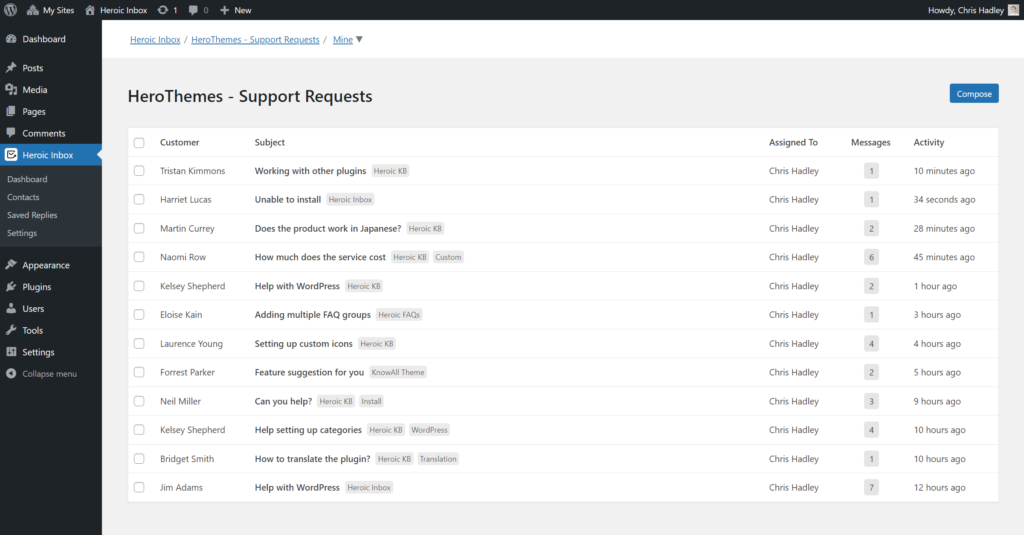Screen dimensions: 1024x535
Task: Open 'Adding multiple FAQ groups' conversation
Action: [313, 314]
